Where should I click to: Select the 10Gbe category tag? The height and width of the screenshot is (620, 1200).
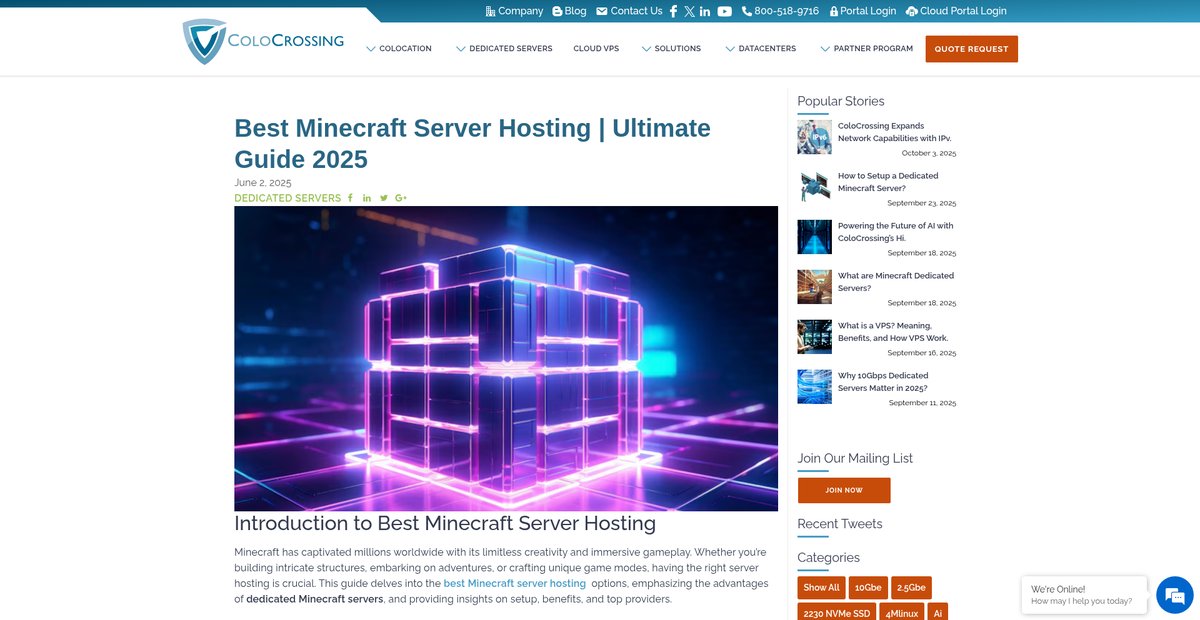tap(868, 588)
